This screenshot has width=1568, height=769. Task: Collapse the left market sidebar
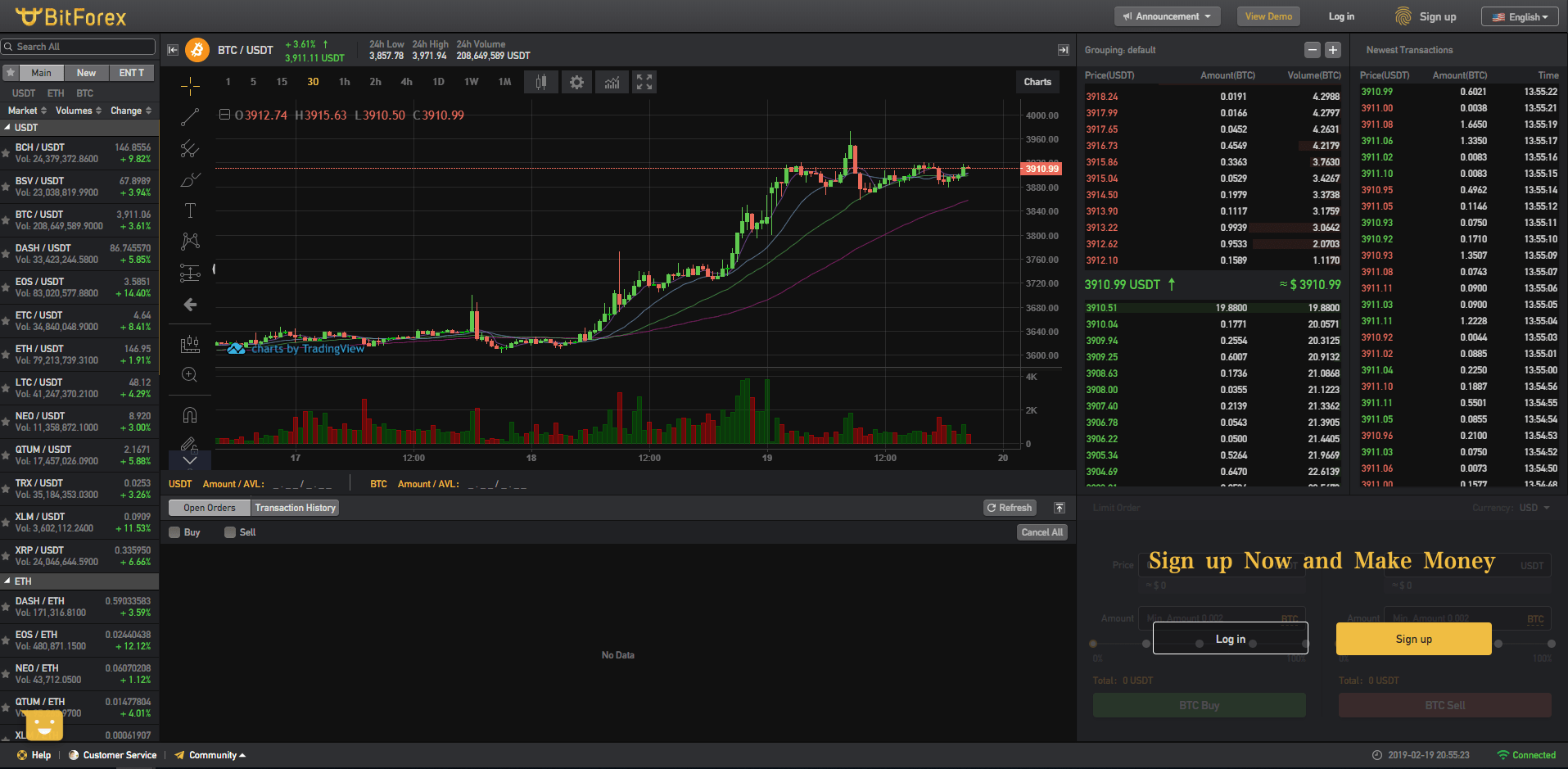pyautogui.click(x=173, y=50)
